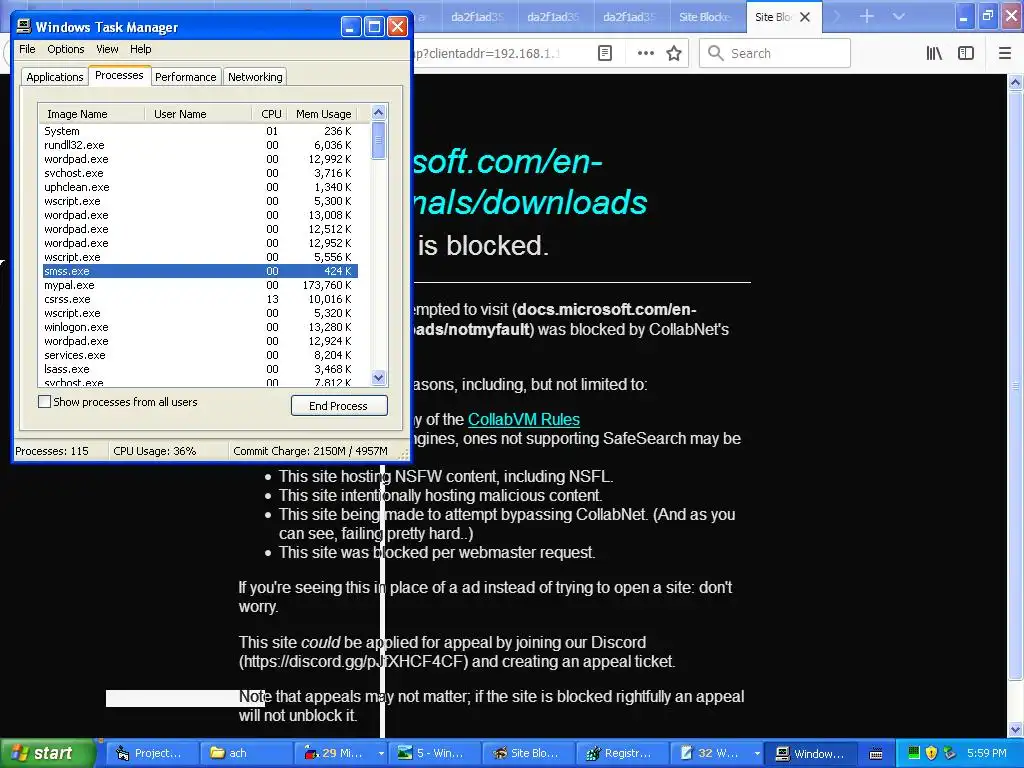This screenshot has width=1024, height=768.
Task: Switch to Site Blocked taskbar button
Action: tap(527, 753)
